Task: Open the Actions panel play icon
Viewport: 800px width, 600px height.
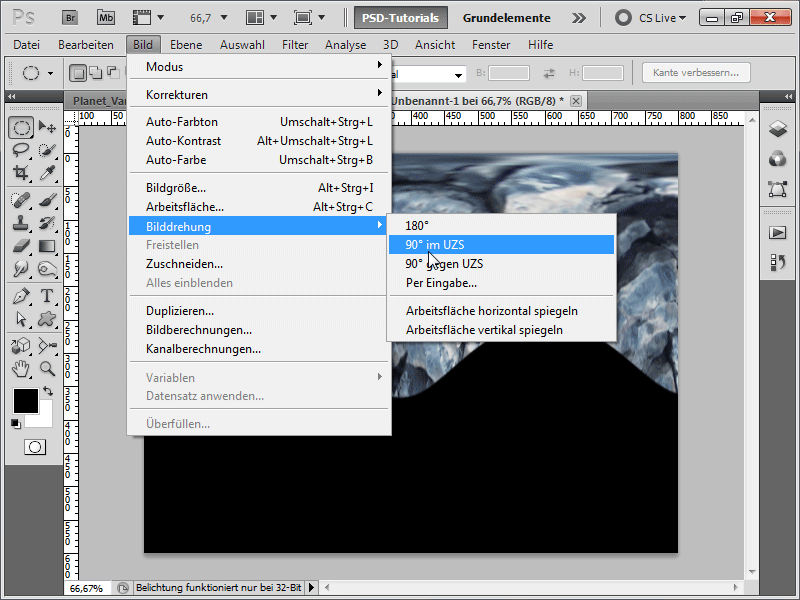Action: [778, 233]
